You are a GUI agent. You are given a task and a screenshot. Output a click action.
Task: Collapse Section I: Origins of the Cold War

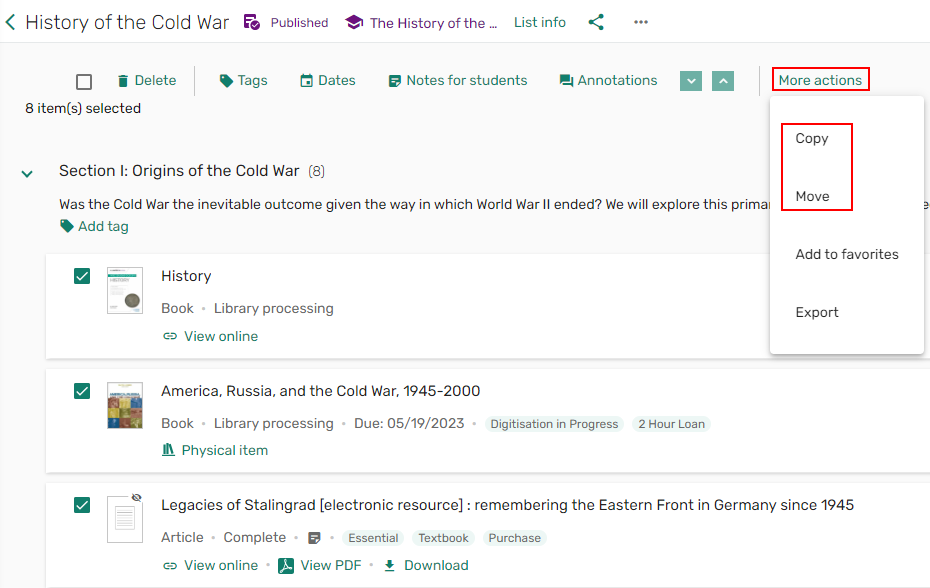pos(27,174)
